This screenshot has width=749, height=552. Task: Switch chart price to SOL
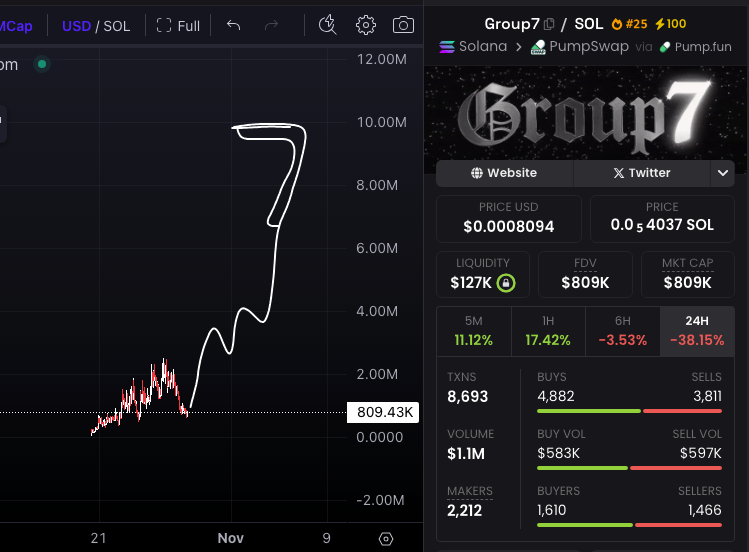point(117,26)
